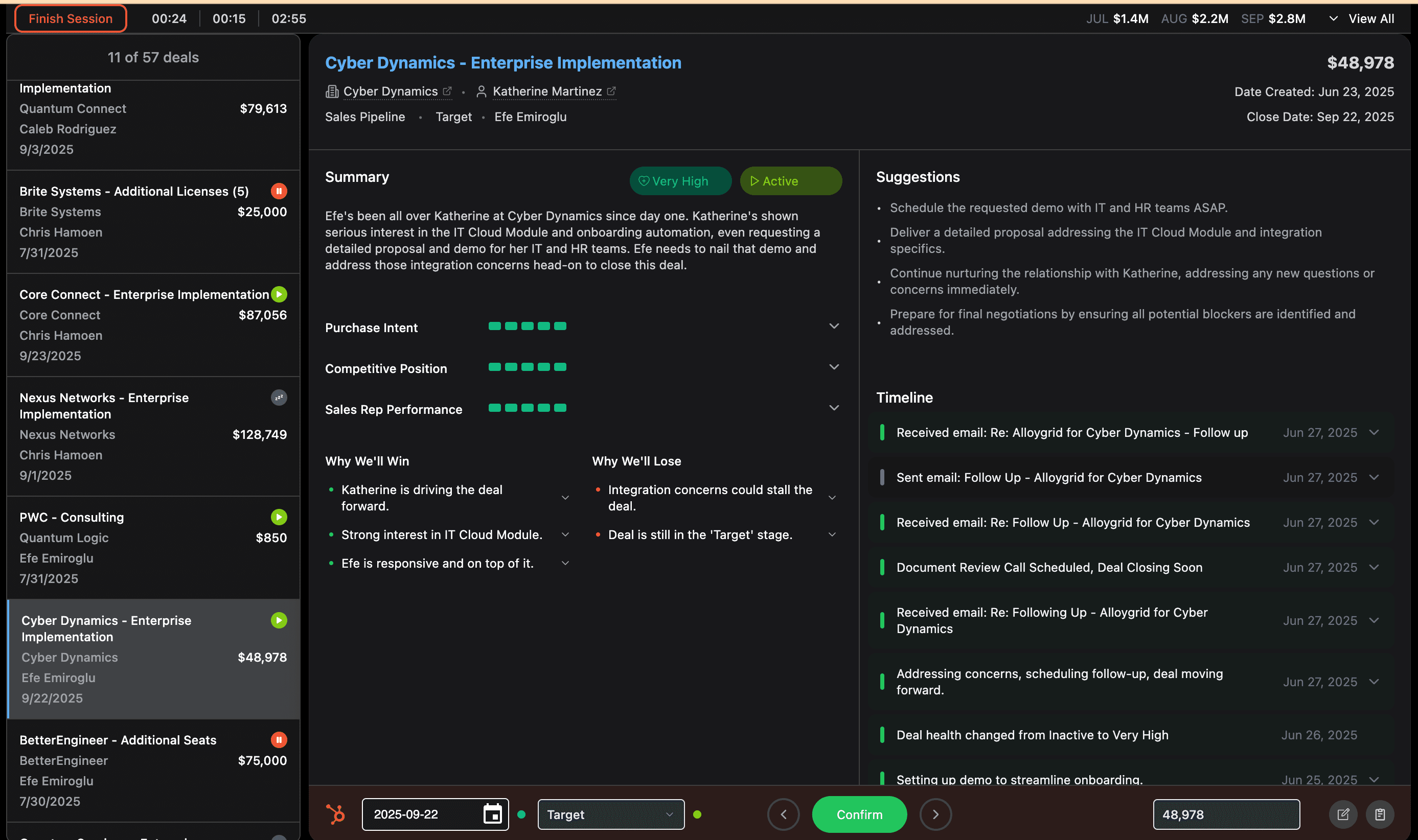Open the calendar icon next to close date
The width and height of the screenshot is (1418, 840).
point(492,814)
